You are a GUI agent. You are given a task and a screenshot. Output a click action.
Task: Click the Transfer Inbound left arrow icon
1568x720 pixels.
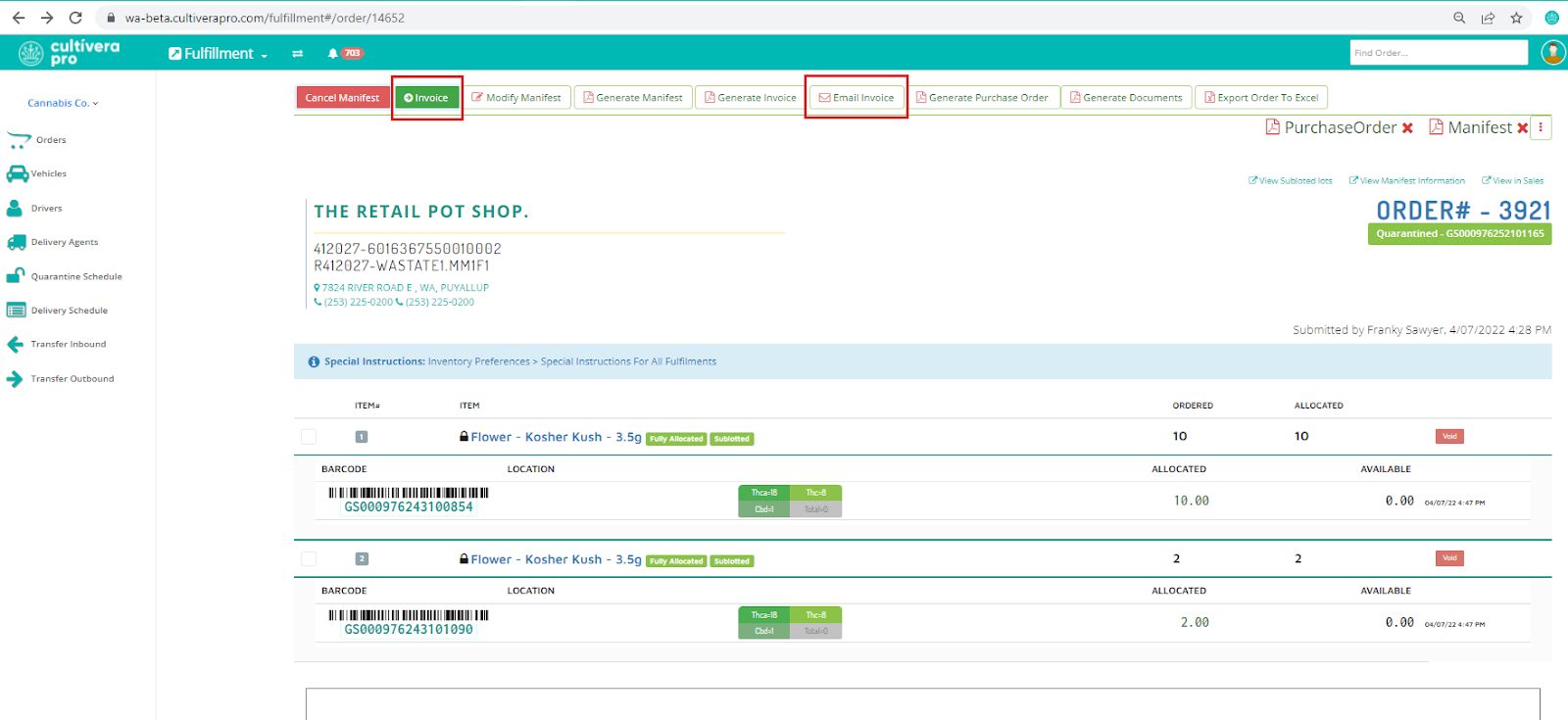(x=15, y=345)
